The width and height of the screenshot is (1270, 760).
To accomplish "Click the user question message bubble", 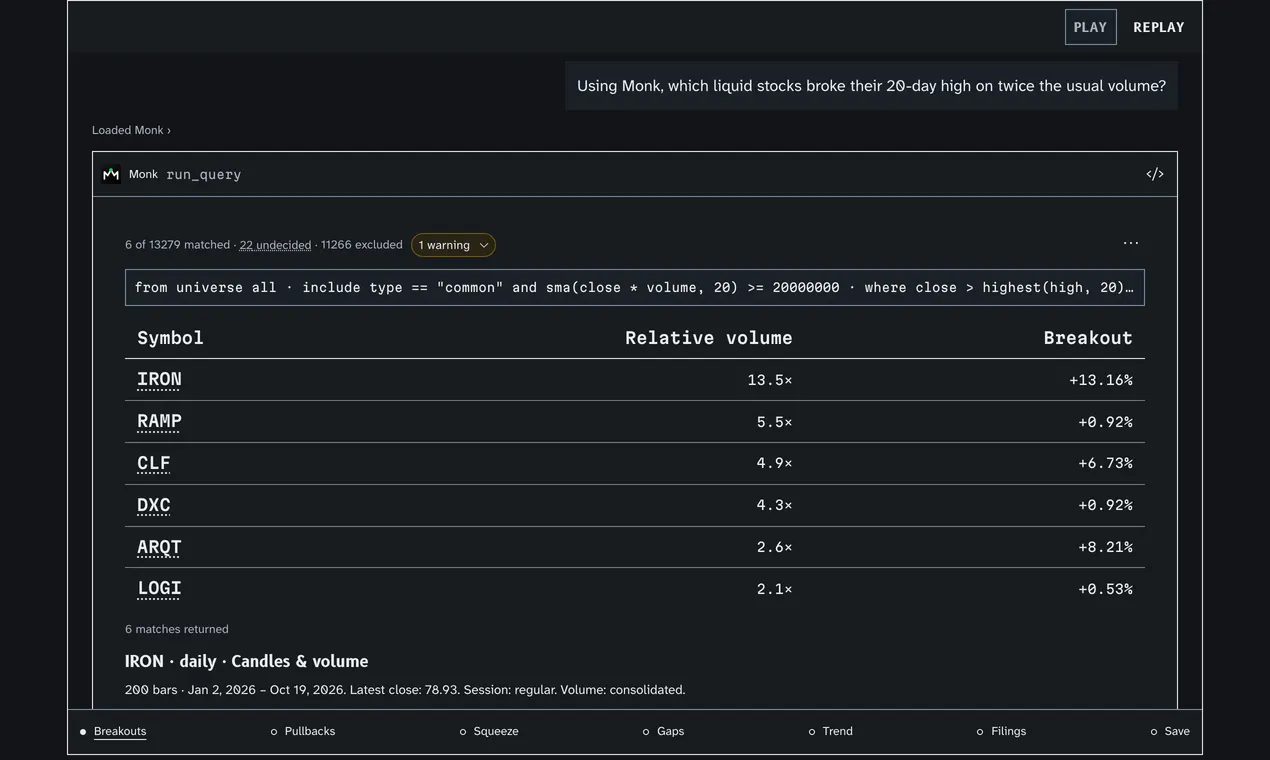I will pos(871,86).
